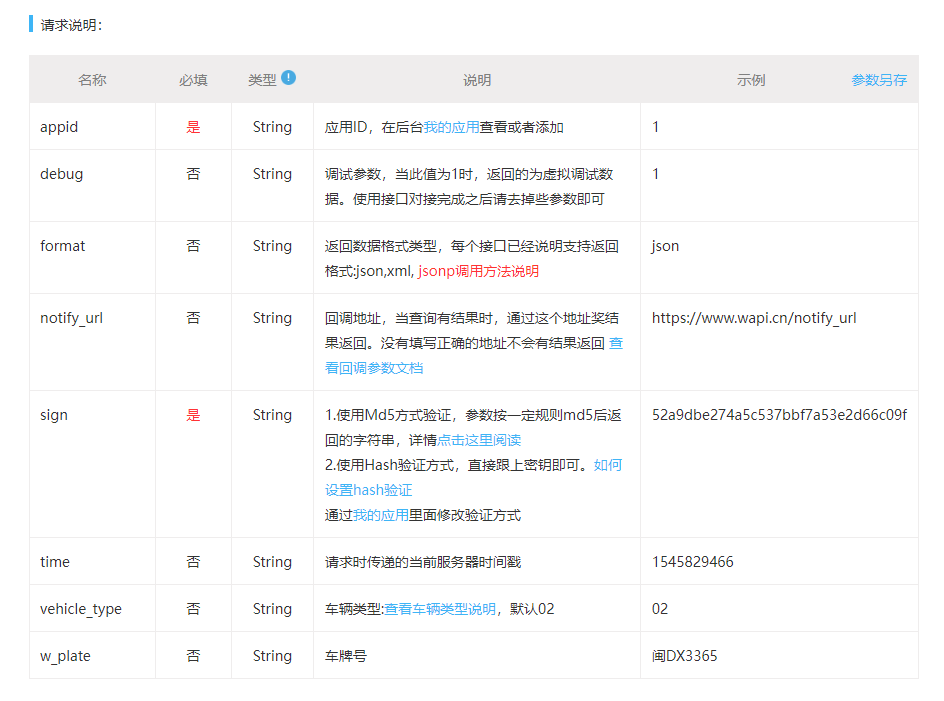The height and width of the screenshot is (701, 944).
Task: Click the 必填 column header
Action: (x=193, y=80)
